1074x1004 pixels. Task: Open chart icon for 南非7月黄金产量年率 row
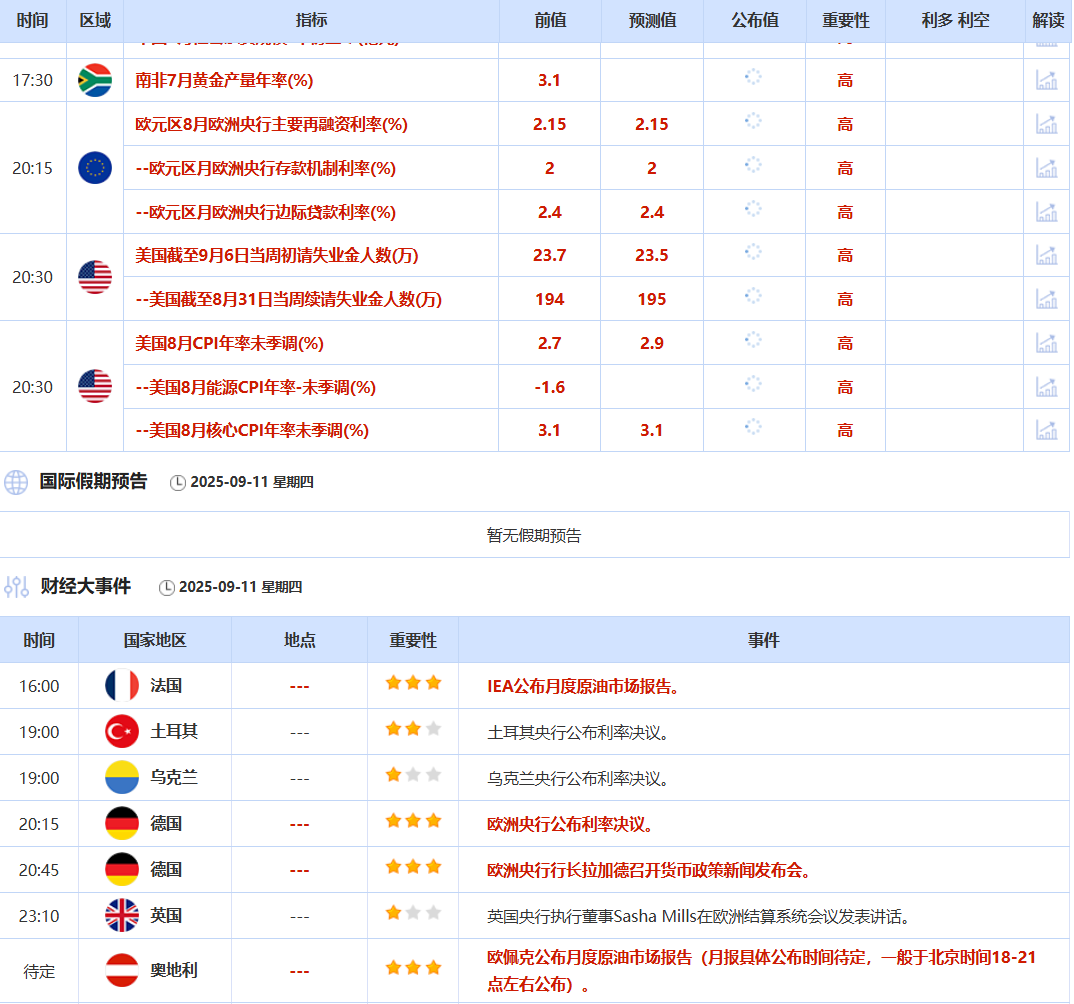point(1046,80)
